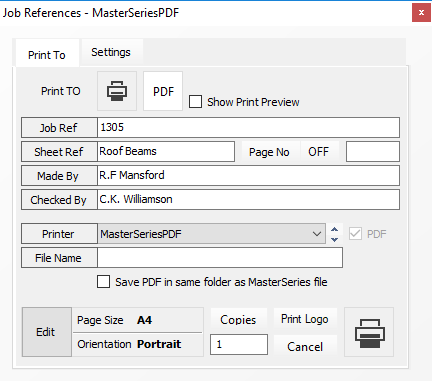Toggle Page No OFF button
Image resolution: width=432 pixels, height=381 pixels.
(x=318, y=152)
